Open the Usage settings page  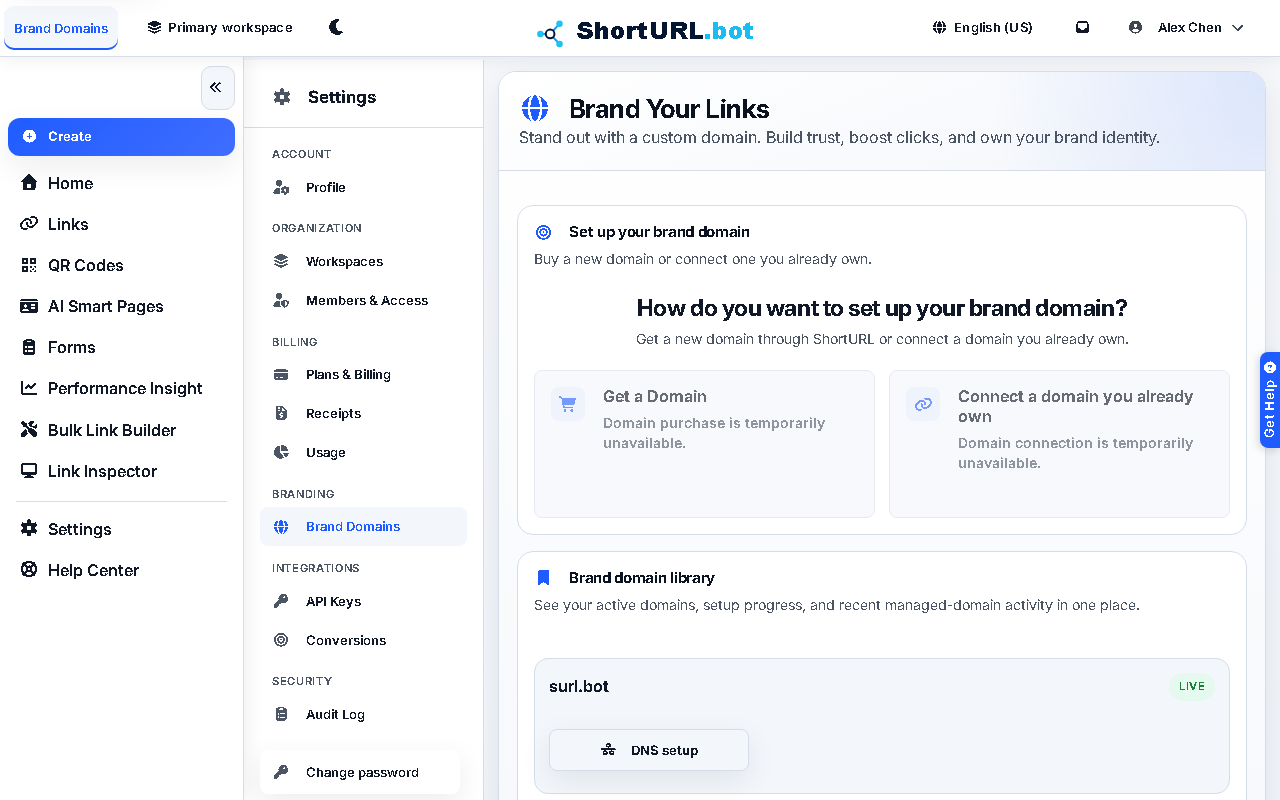tap(363, 453)
